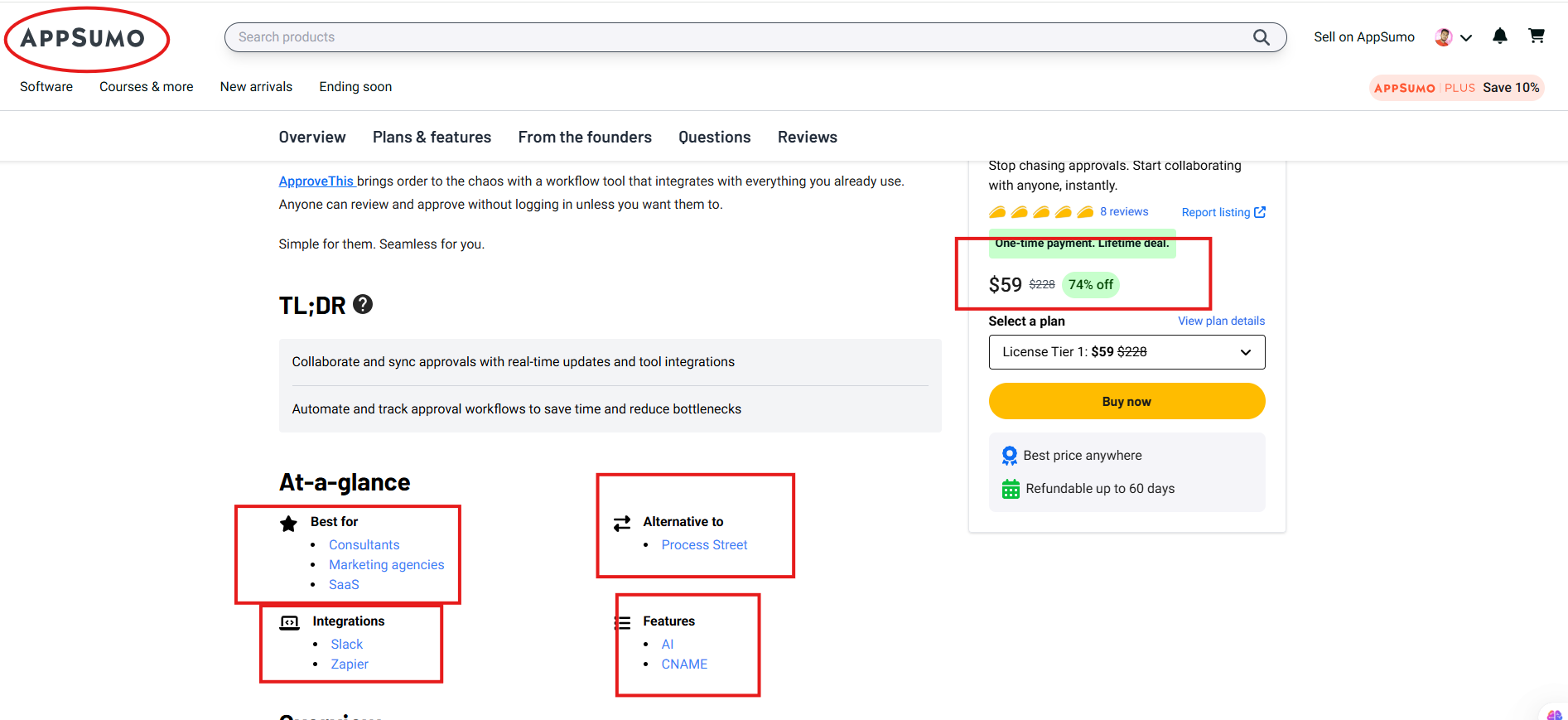Image resolution: width=1568 pixels, height=720 pixels.
Task: Expand the account menu chevron
Action: (1465, 37)
